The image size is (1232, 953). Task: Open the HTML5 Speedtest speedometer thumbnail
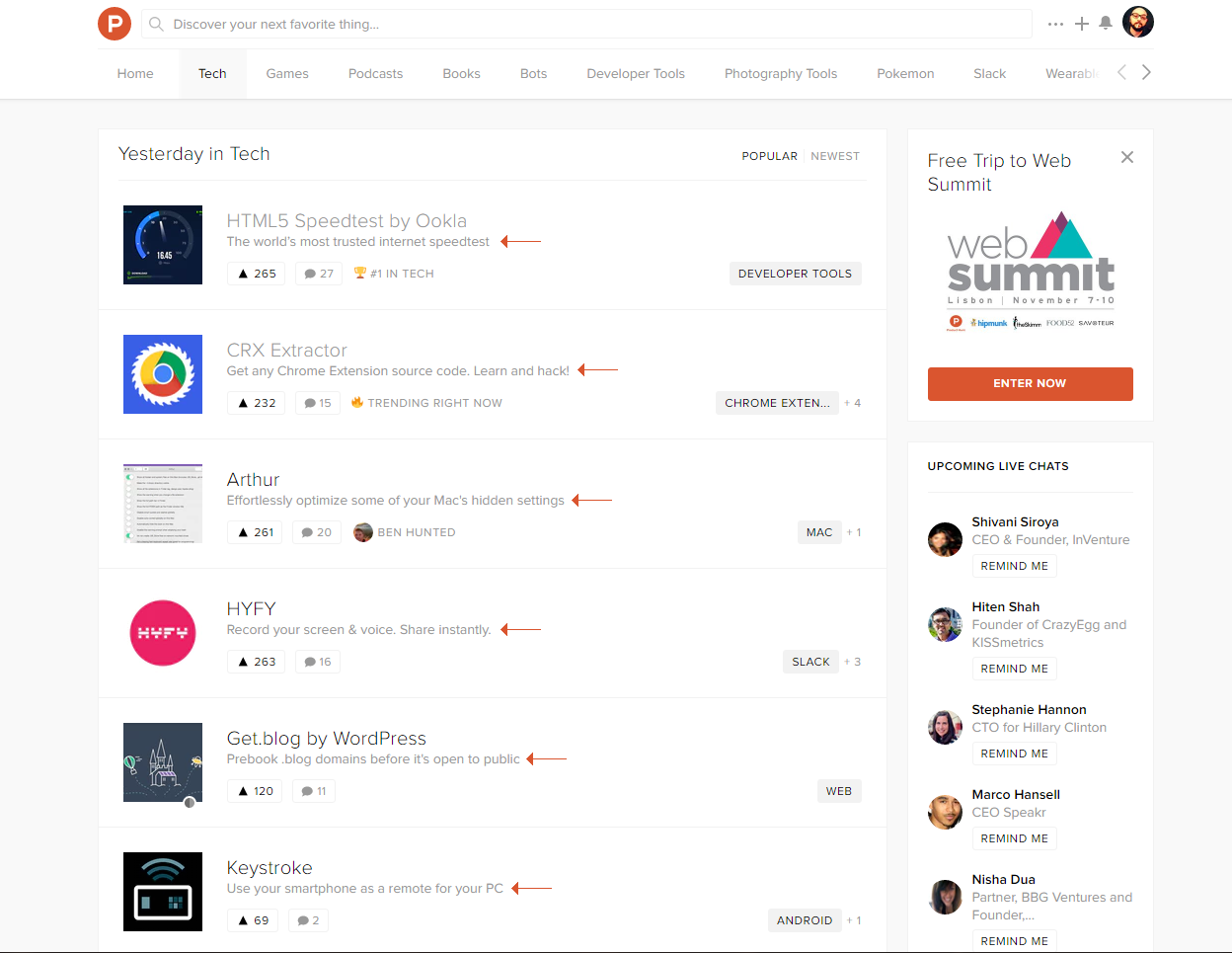coord(163,245)
